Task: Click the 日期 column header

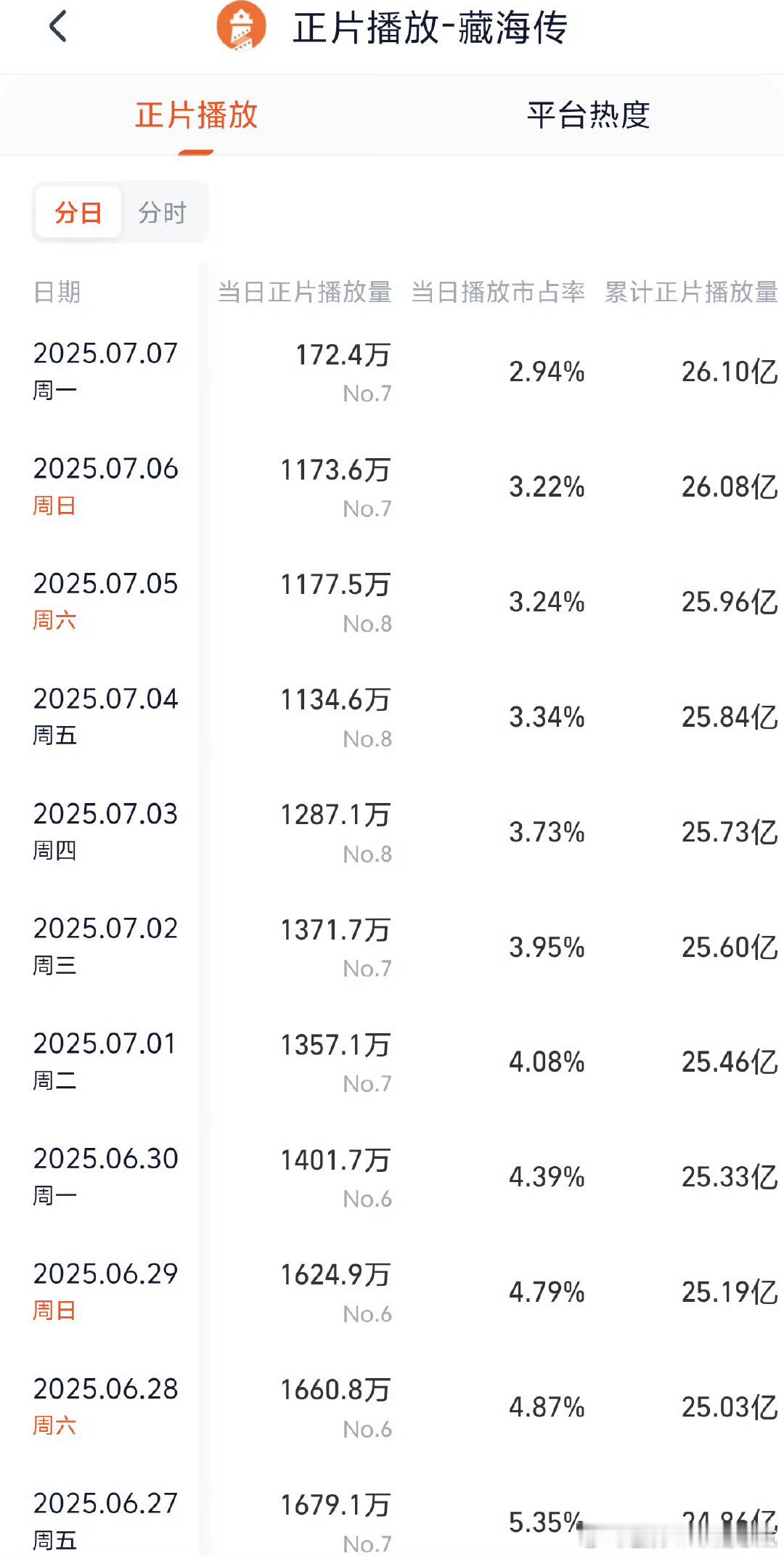Action: (57, 292)
